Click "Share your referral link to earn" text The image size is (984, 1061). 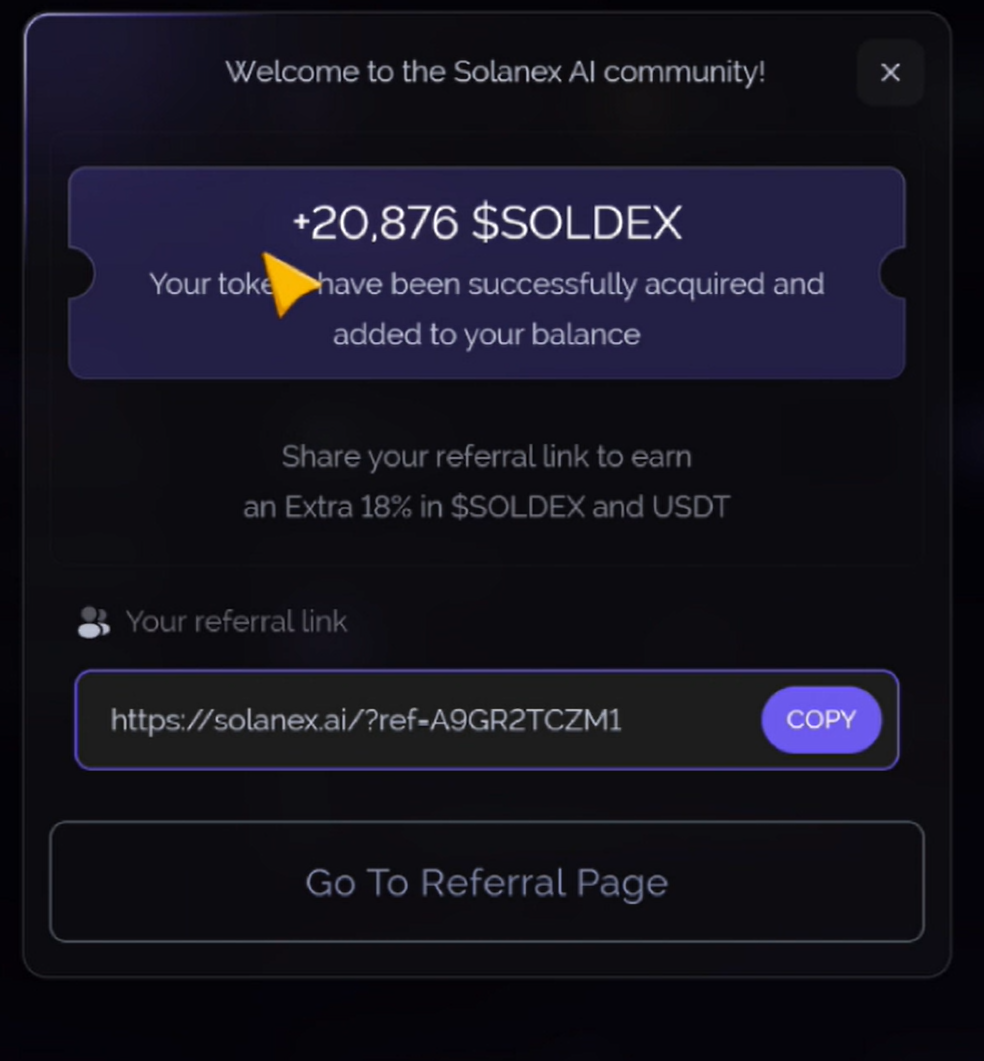click(486, 457)
